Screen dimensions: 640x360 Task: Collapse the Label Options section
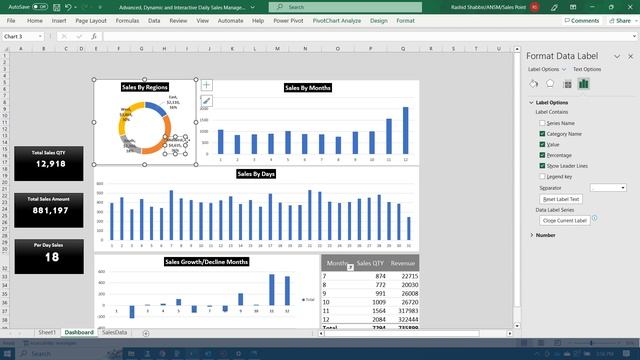pyautogui.click(x=531, y=102)
